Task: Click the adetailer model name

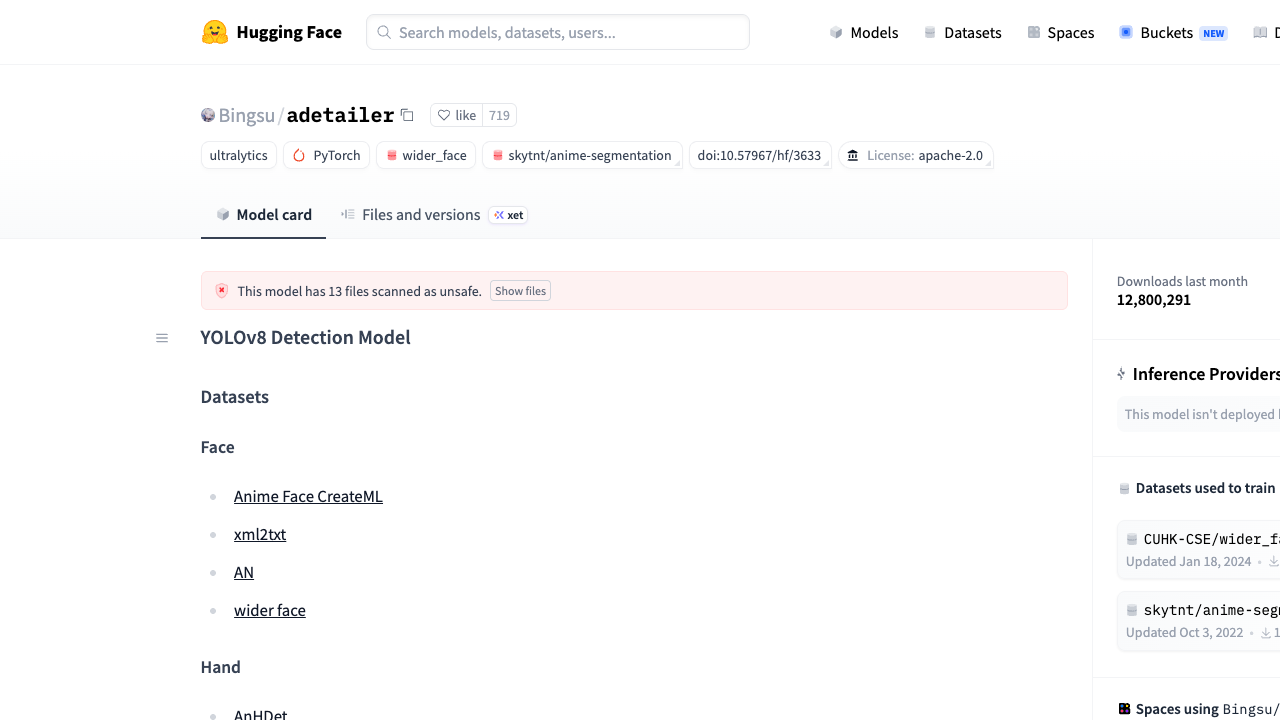Action: click(x=340, y=115)
